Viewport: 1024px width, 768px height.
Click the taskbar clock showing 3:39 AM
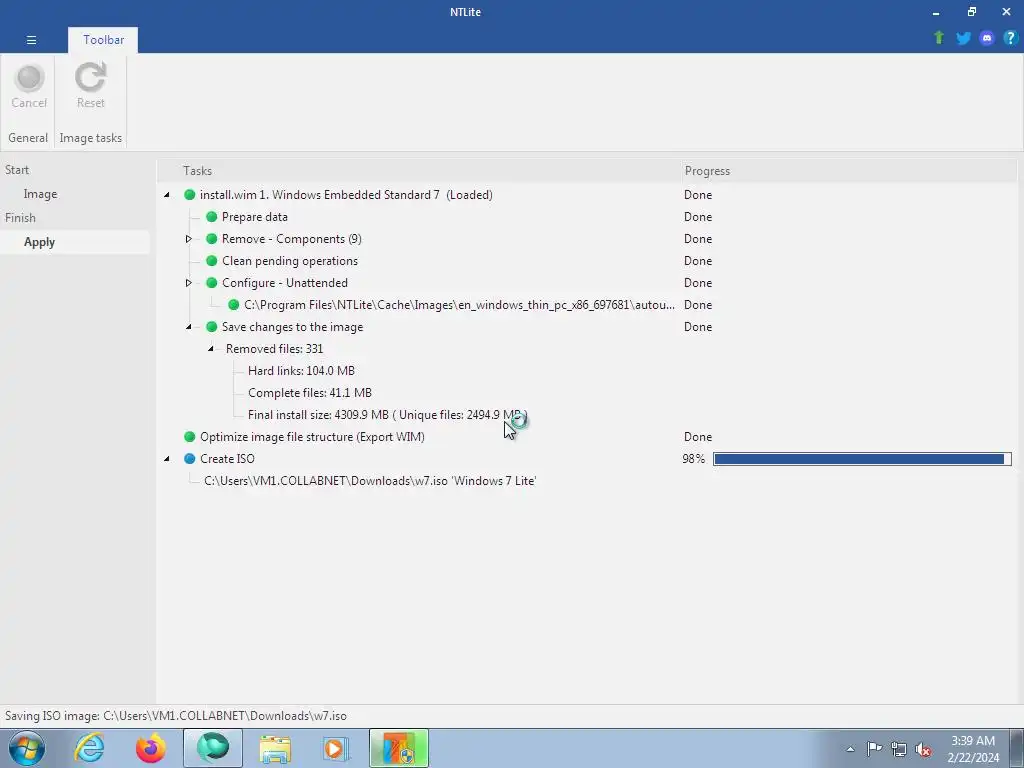[x=973, y=749]
